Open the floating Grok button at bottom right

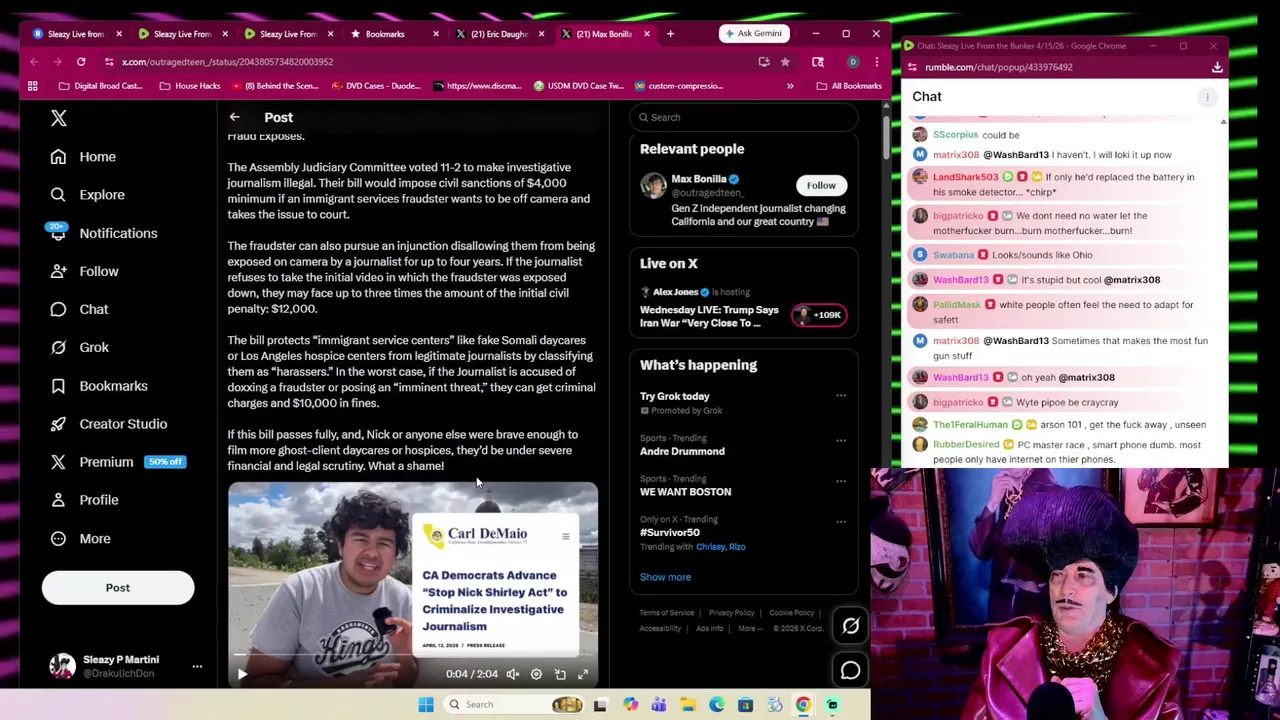(850, 626)
